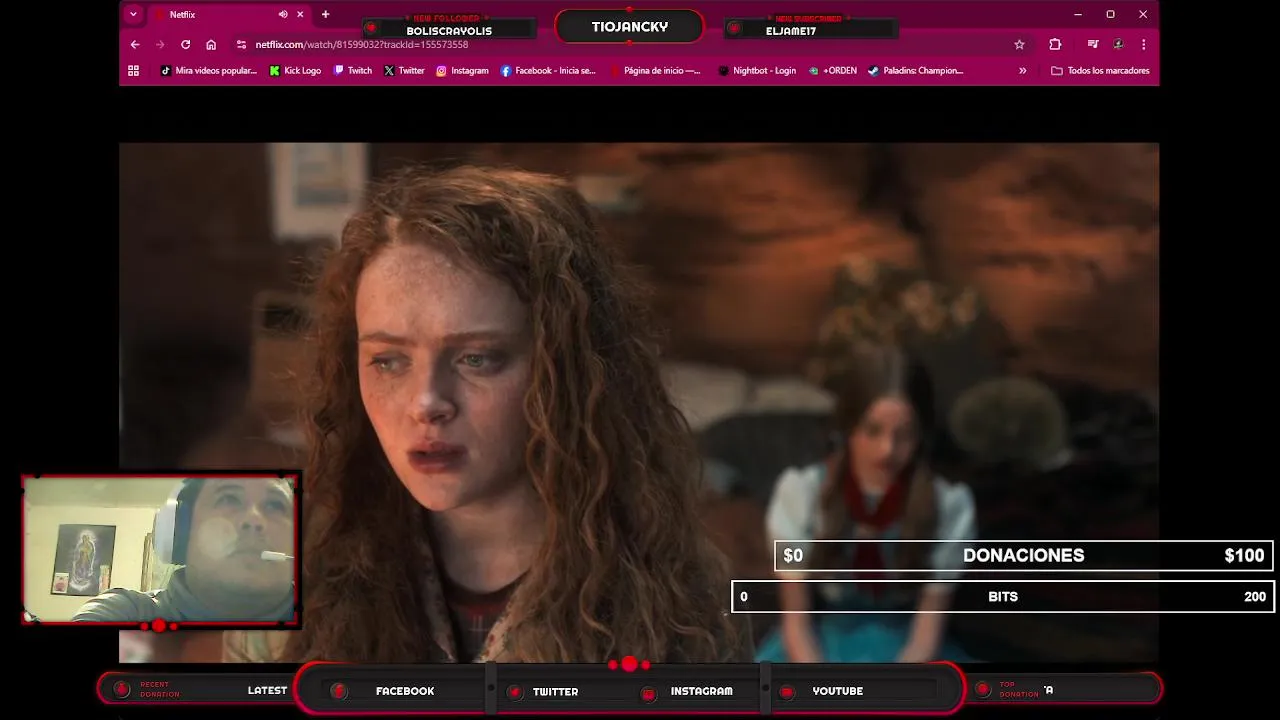
Task: Click the DONACIONES goal bar
Action: click(x=1024, y=556)
